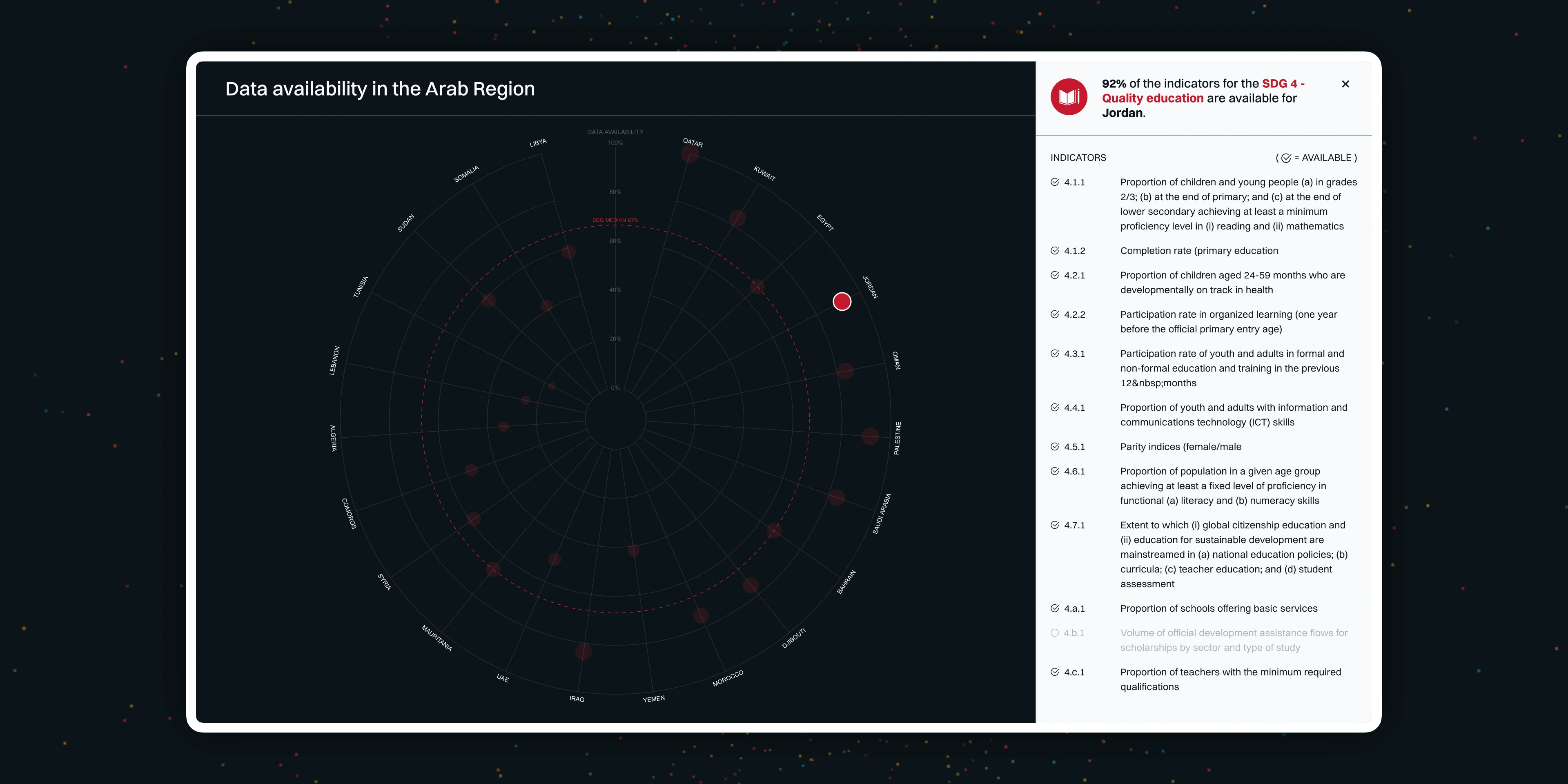
Task: Click the unavailable 4.b.1 indicator circle
Action: (1055, 633)
